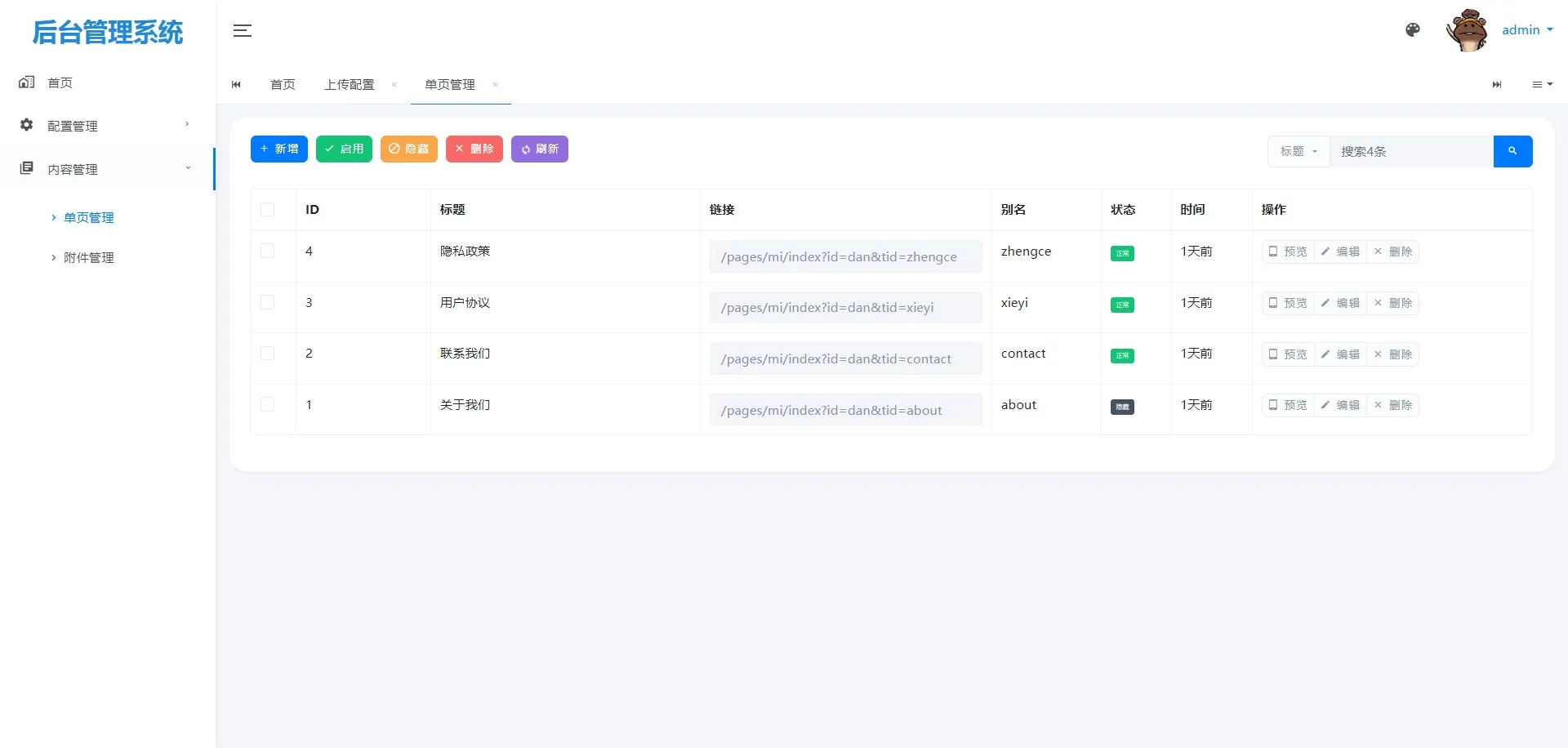
Task: Click the 新增 button
Action: (278, 149)
